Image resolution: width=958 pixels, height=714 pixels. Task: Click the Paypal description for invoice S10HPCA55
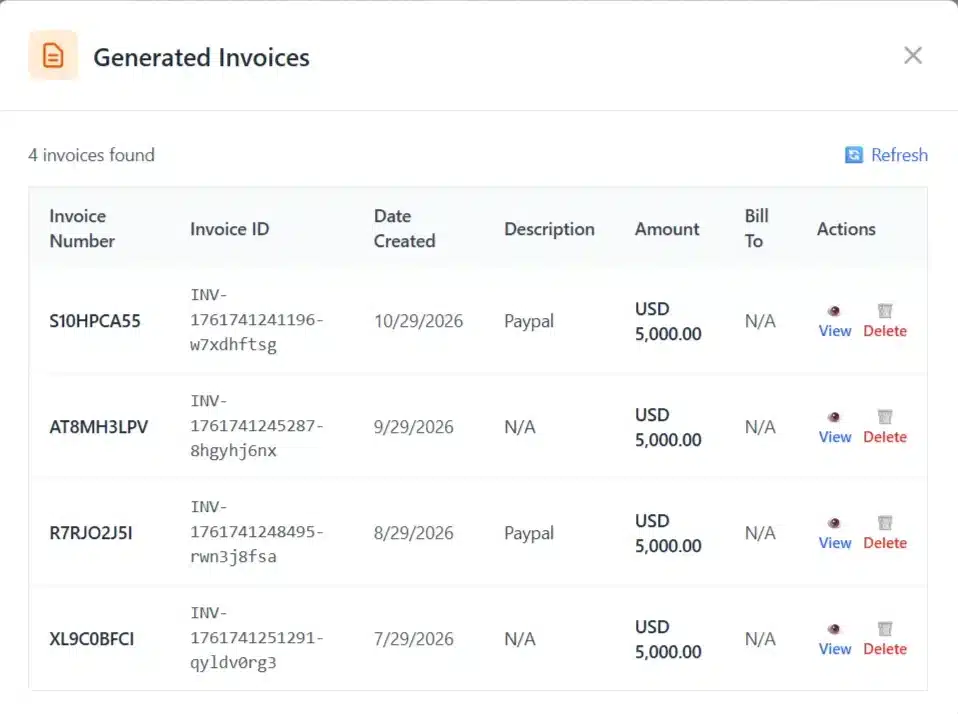tap(529, 321)
